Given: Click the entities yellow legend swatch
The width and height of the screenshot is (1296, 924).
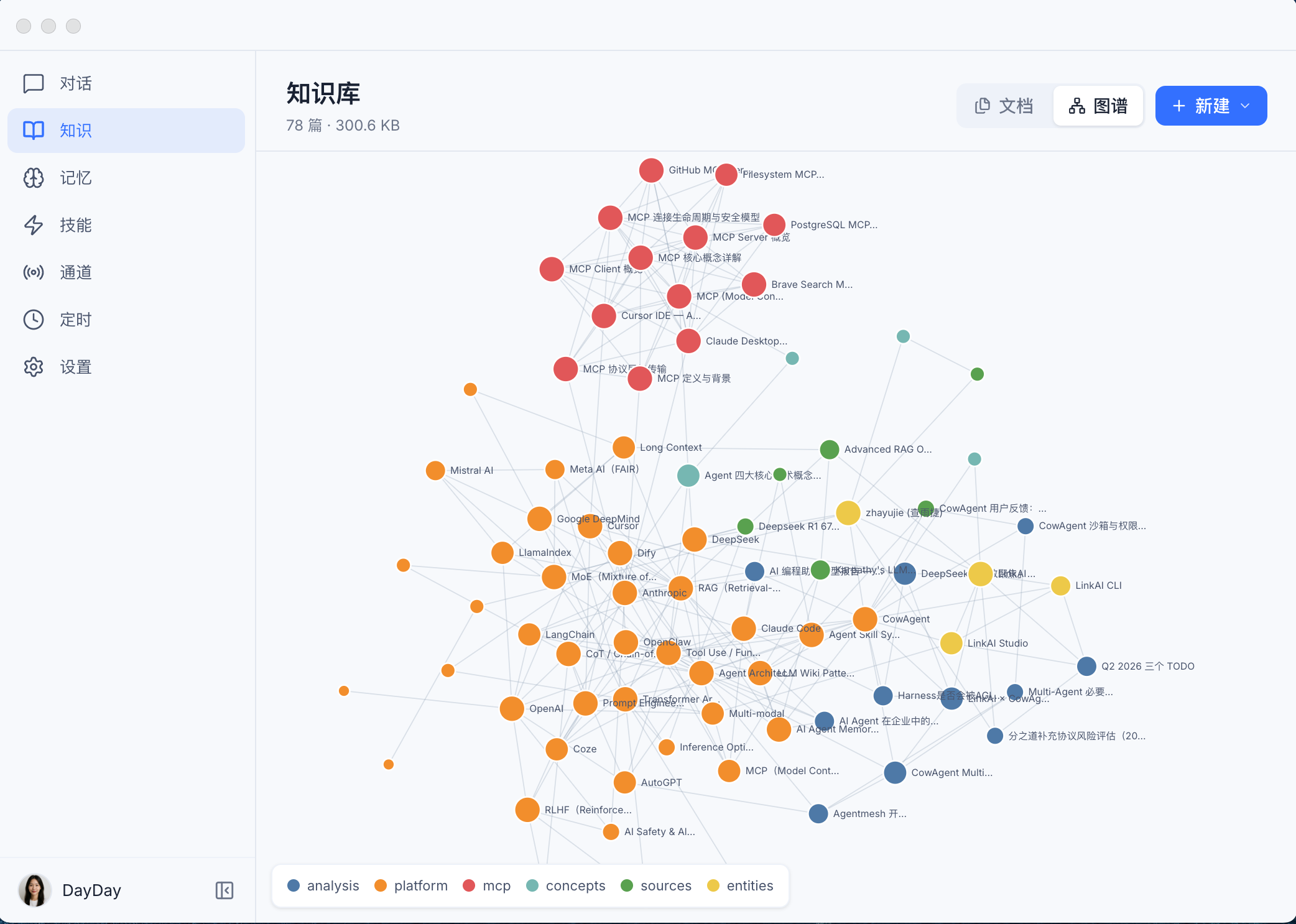Looking at the screenshot, I should 713,885.
